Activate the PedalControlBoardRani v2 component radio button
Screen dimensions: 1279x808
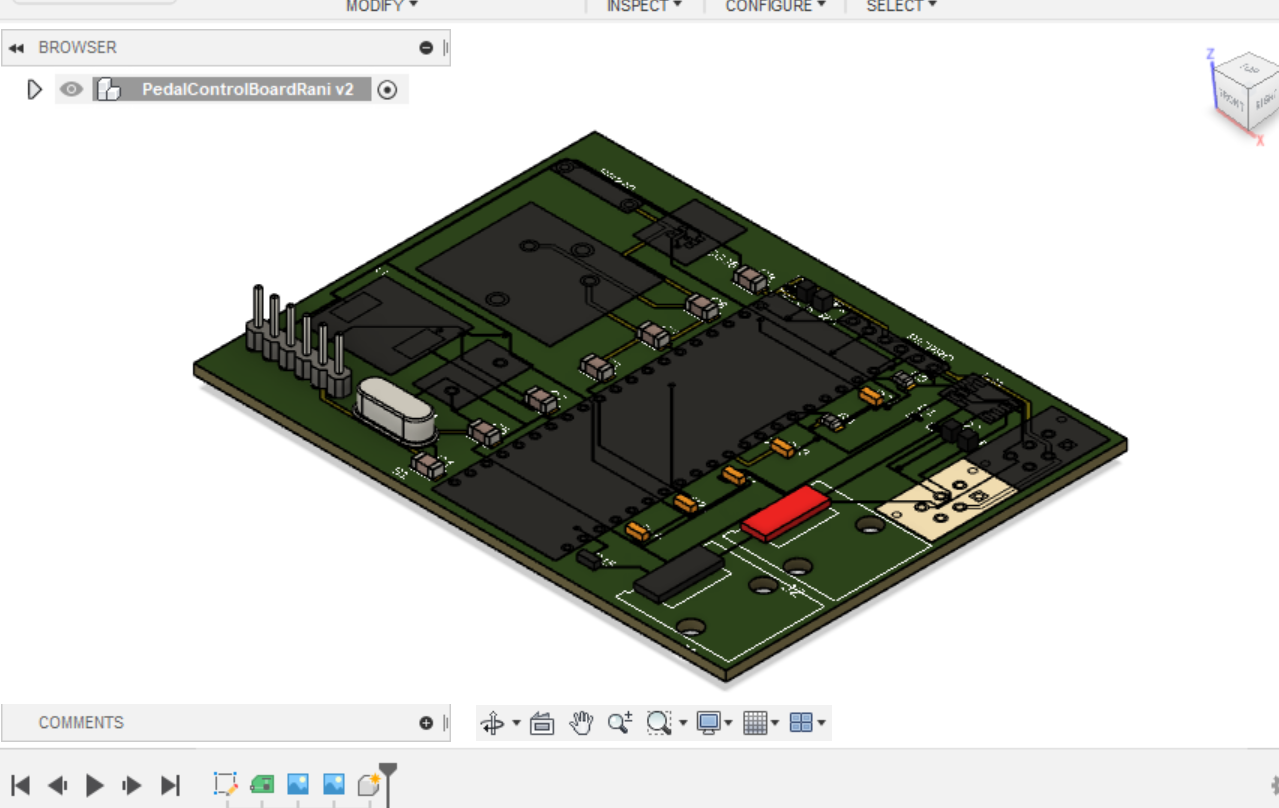[388, 90]
